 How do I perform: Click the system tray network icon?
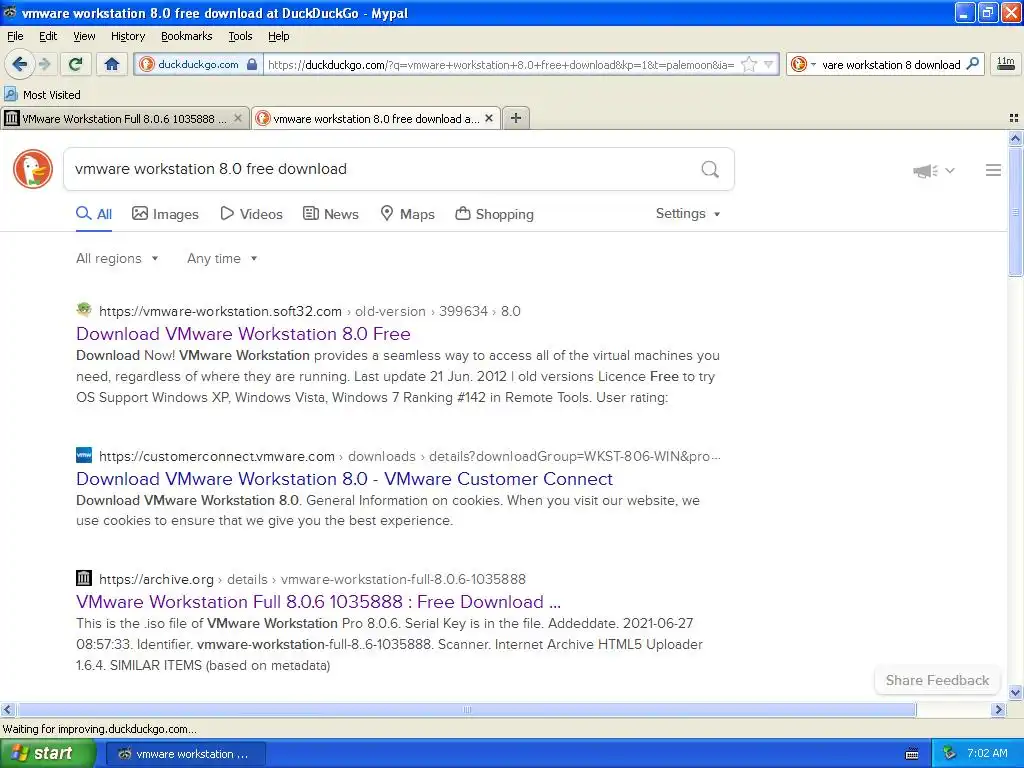(x=949, y=754)
